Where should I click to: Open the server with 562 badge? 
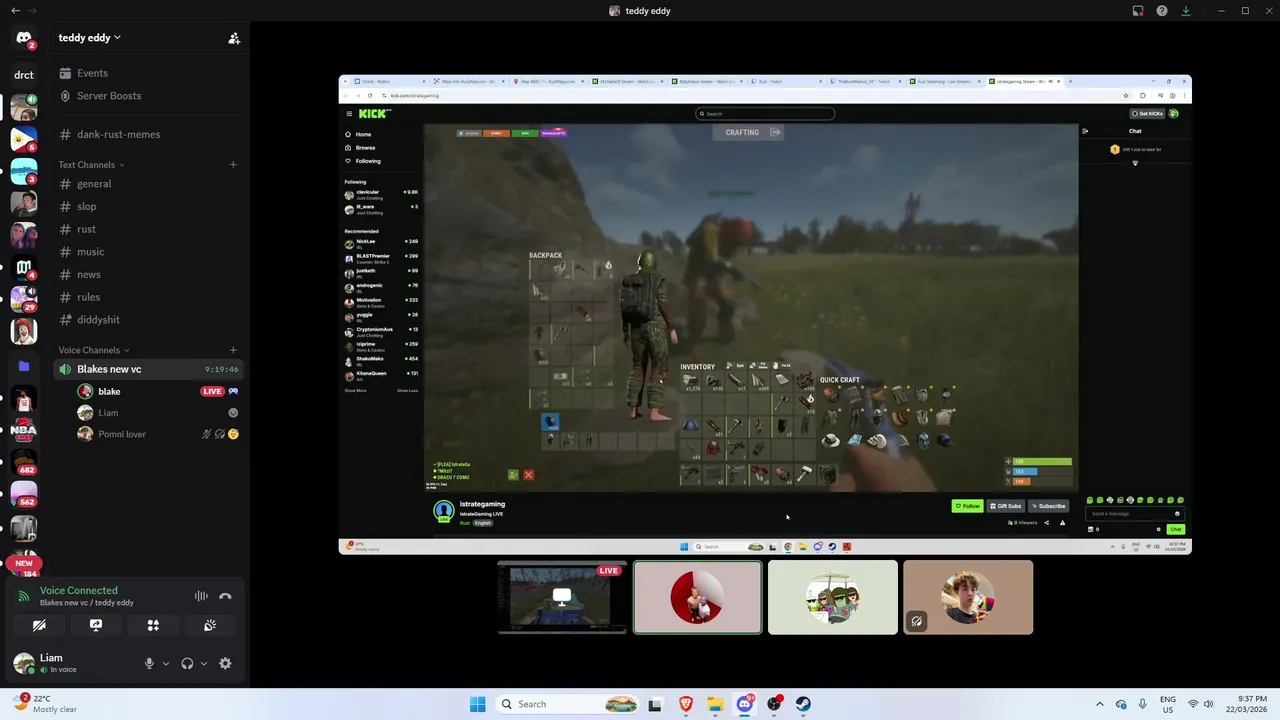pyautogui.click(x=24, y=494)
